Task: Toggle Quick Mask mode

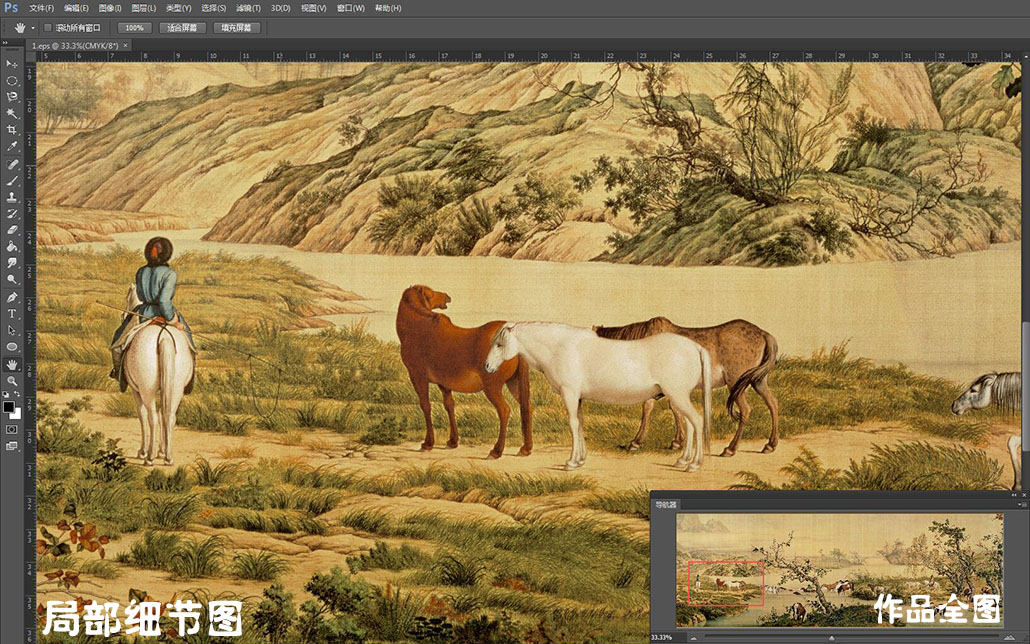Action: 12,429
